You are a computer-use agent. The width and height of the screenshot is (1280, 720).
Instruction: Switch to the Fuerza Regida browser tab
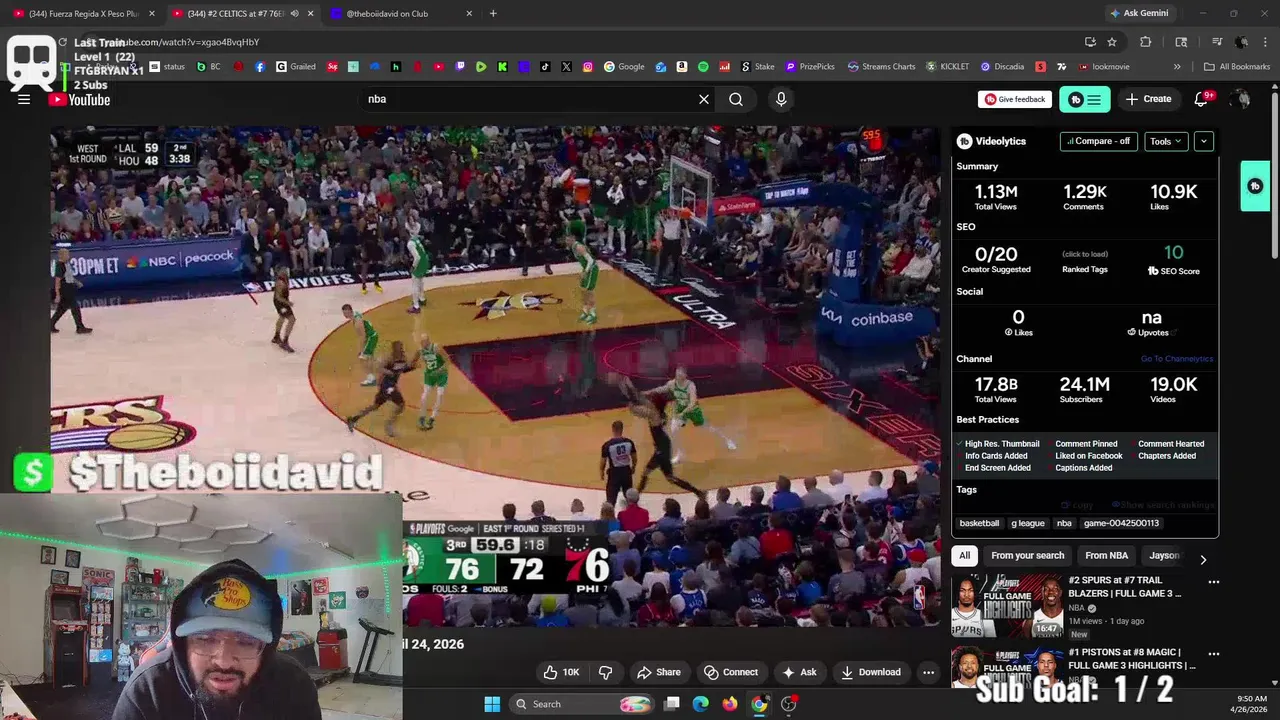tap(84, 14)
